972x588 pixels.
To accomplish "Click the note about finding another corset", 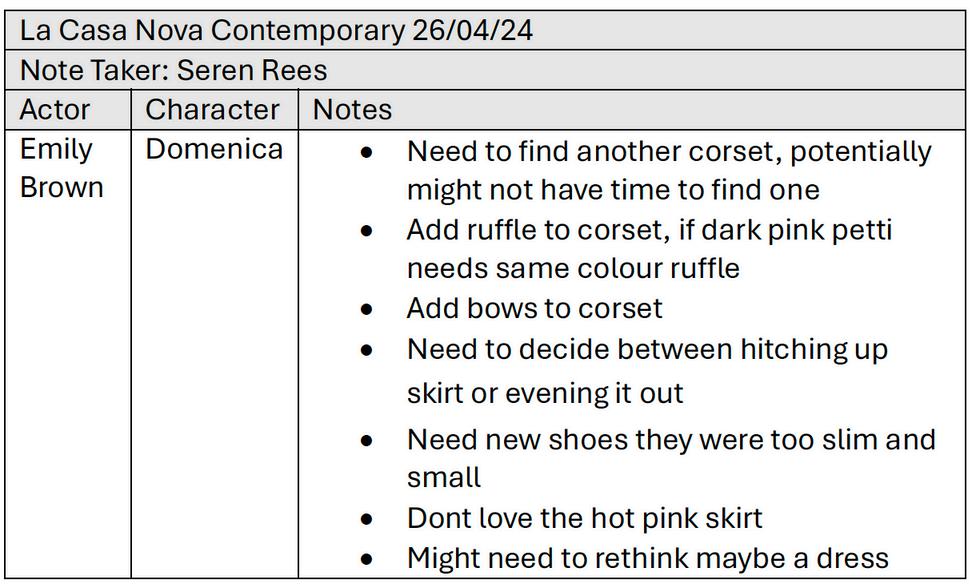I will click(x=669, y=170).
